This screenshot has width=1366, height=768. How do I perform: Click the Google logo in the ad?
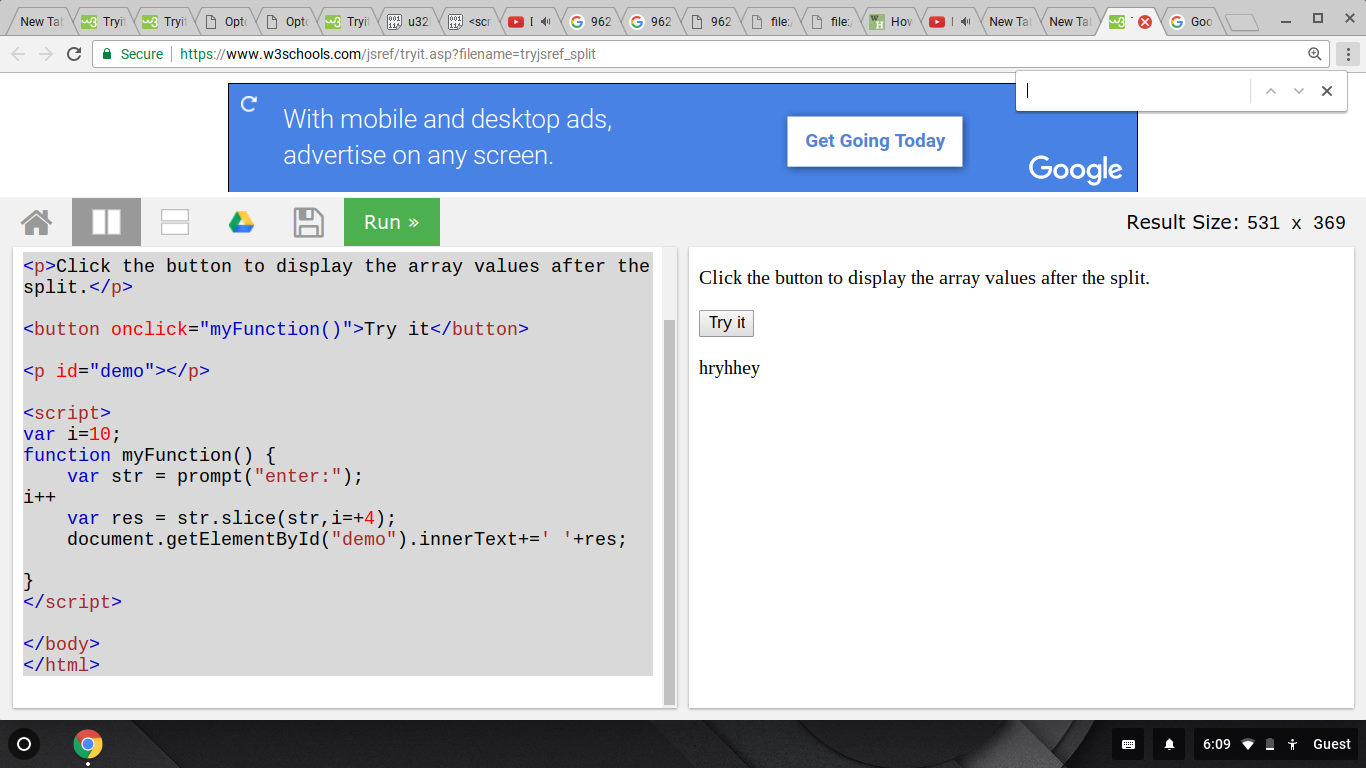[1075, 169]
